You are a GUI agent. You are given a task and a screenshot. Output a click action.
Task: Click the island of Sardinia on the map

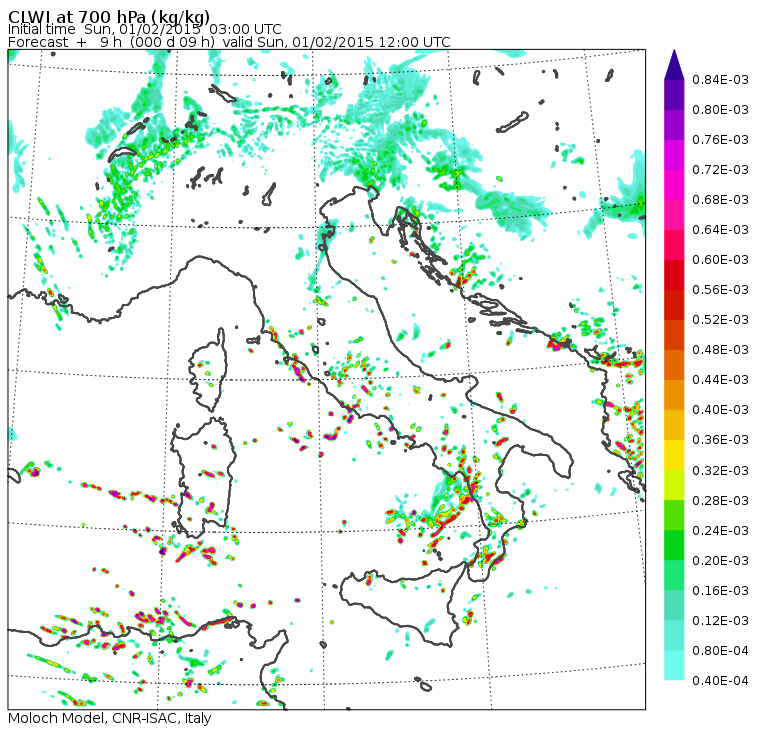click(203, 477)
